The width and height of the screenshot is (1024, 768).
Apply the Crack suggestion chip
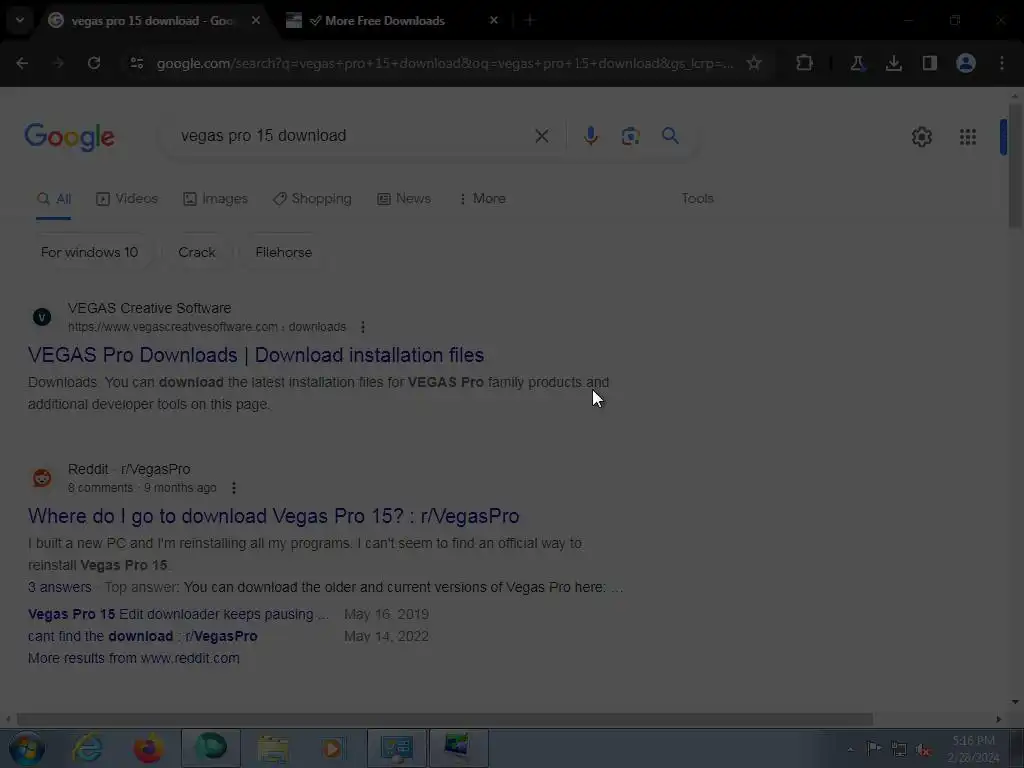coord(197,252)
